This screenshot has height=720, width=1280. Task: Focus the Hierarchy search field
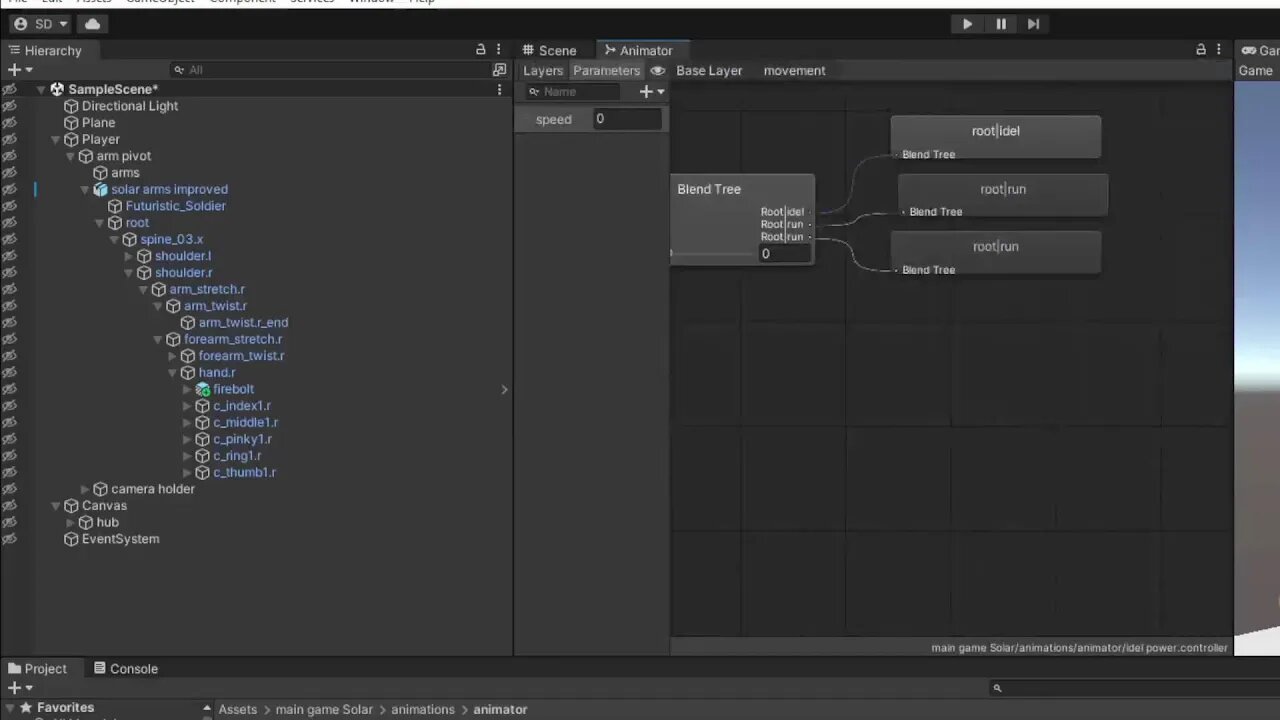pyautogui.click(x=330, y=70)
